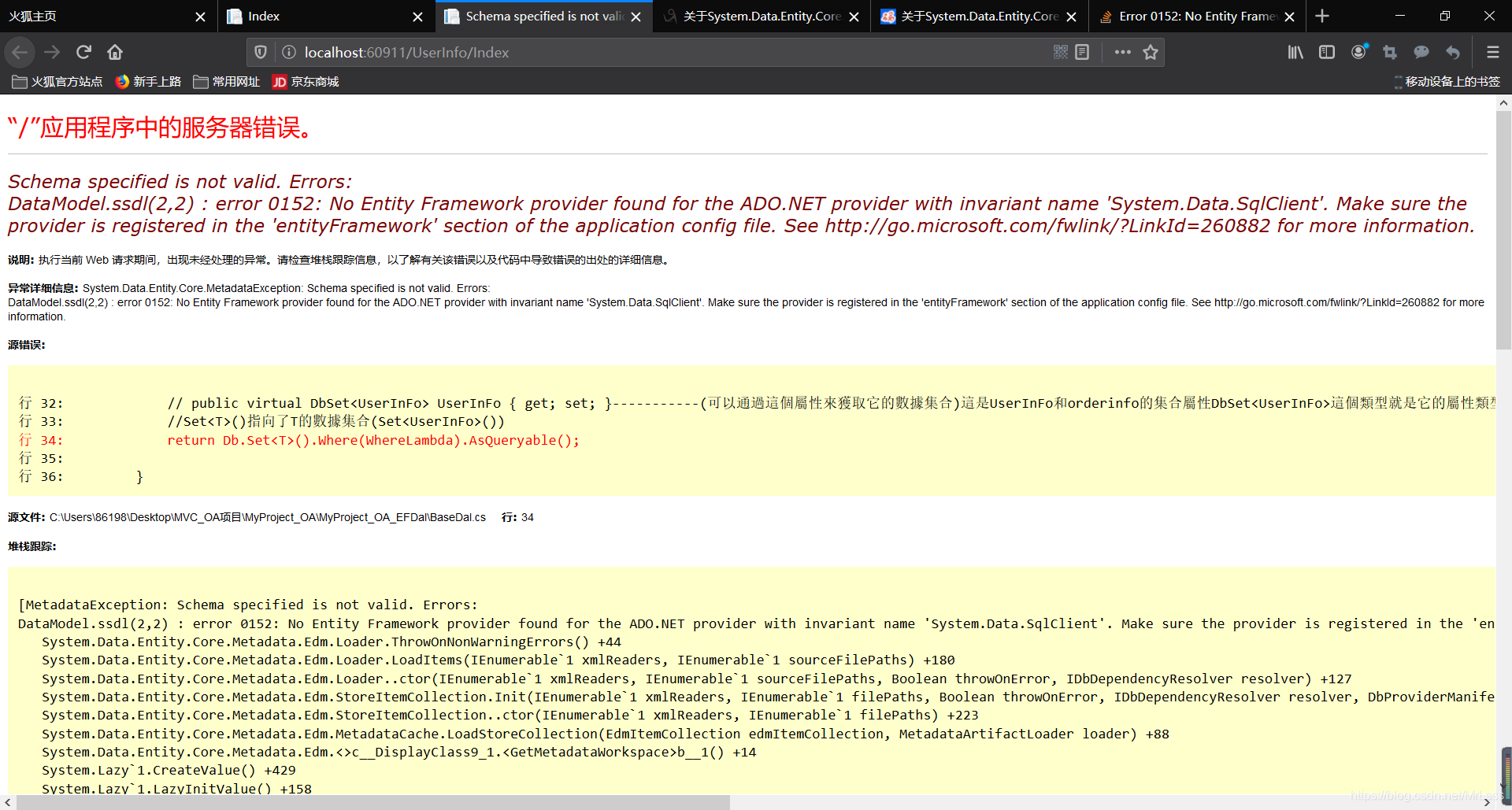Close the Index tab
This screenshot has height=810, width=1512.
coord(417,17)
